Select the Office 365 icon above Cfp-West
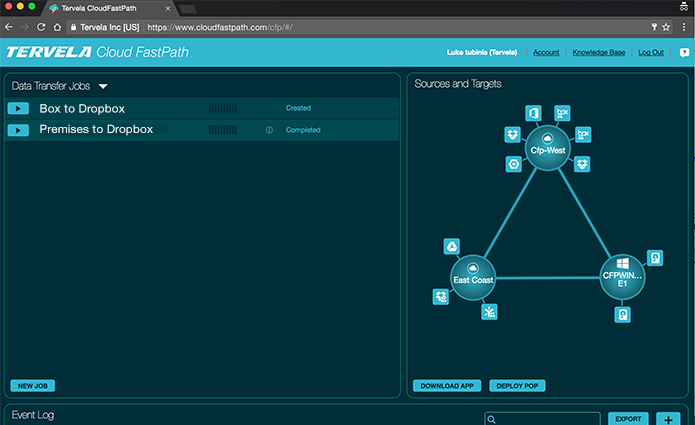Image resolution: width=695 pixels, height=425 pixels. click(533, 112)
